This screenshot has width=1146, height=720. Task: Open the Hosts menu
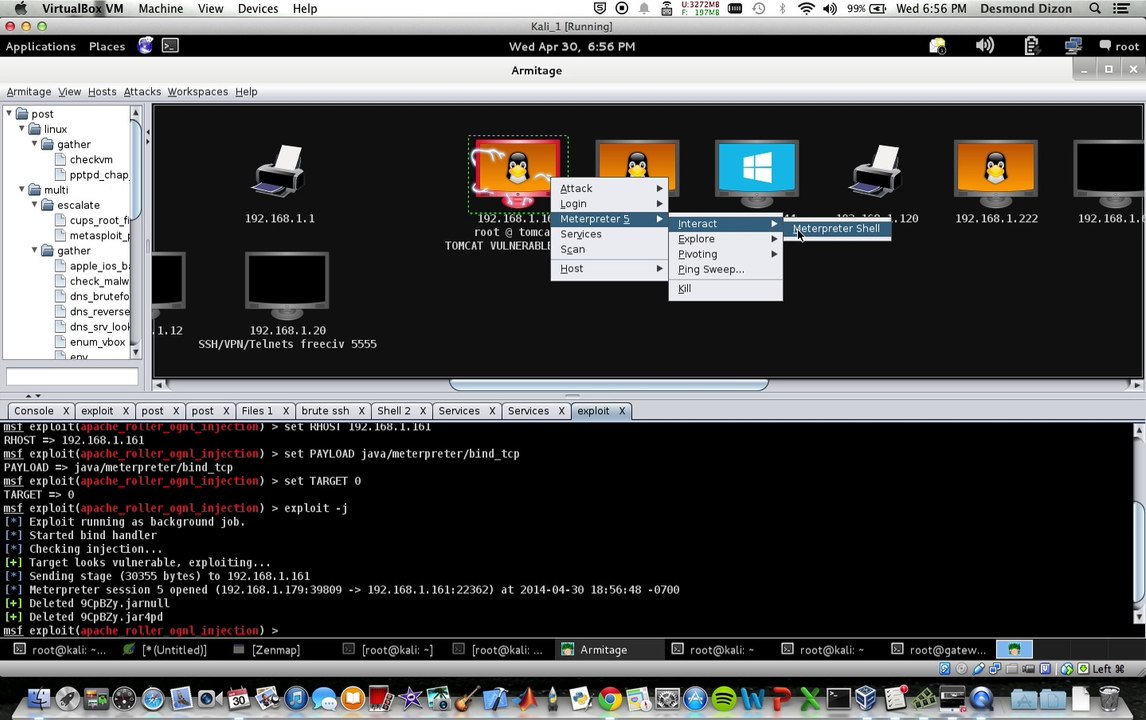click(102, 92)
